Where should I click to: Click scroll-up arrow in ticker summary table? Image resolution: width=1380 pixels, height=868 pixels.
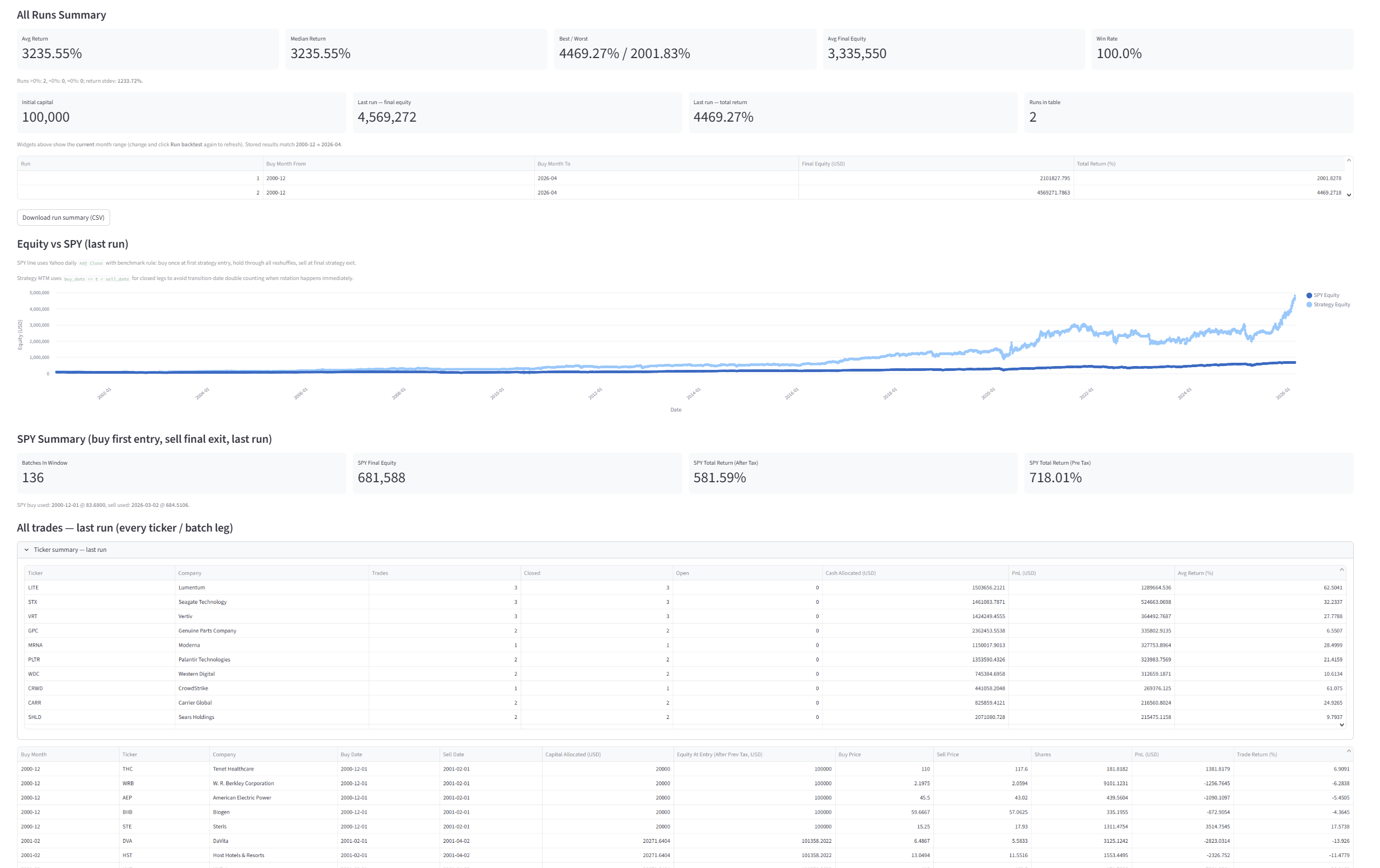(x=1341, y=569)
